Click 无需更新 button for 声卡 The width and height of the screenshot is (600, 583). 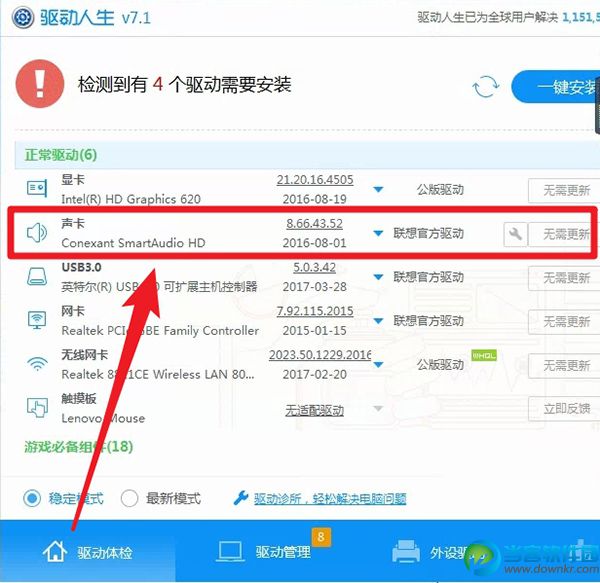[x=564, y=234]
